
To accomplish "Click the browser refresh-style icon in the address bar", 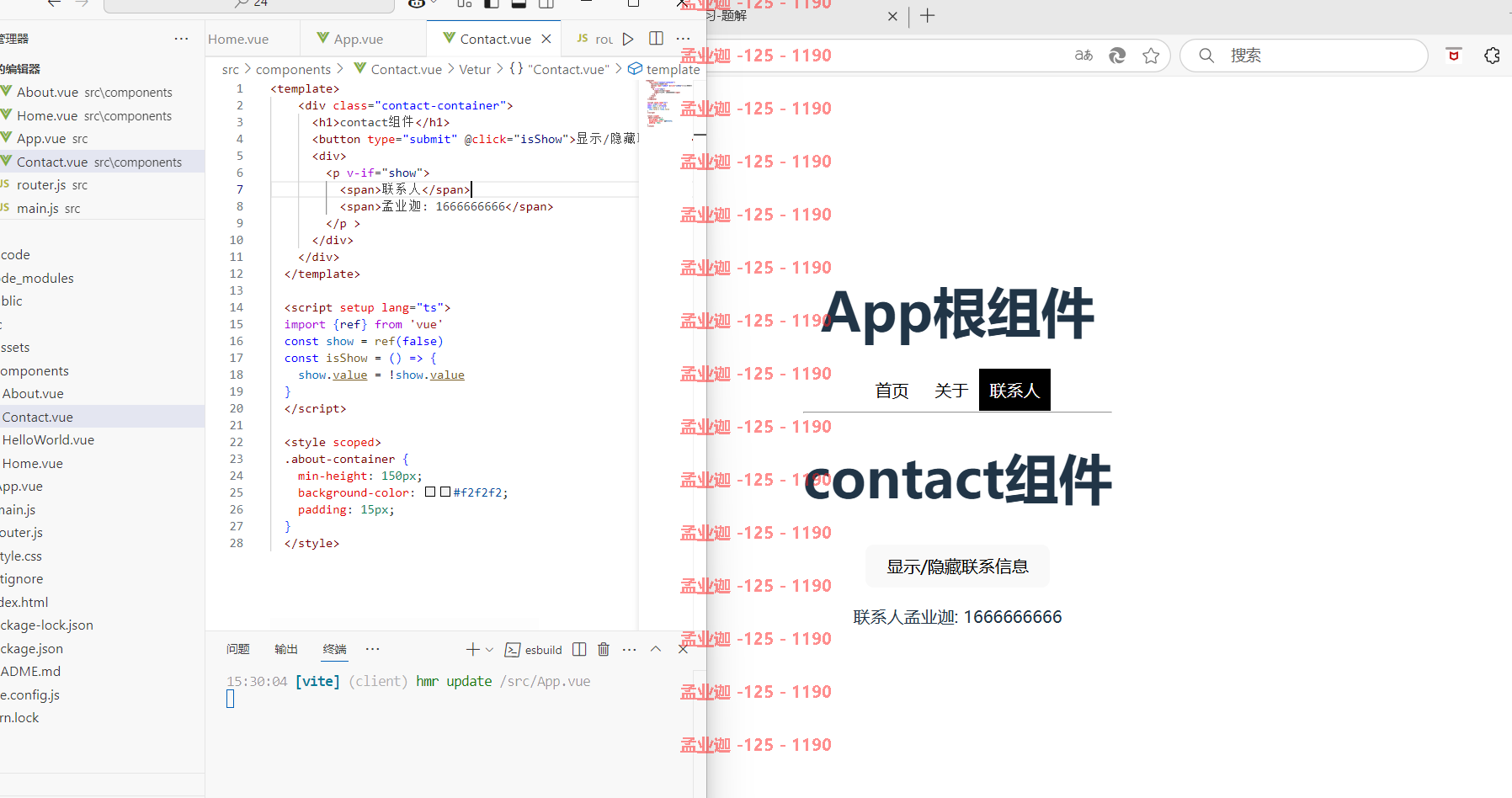I will coord(1117,56).
